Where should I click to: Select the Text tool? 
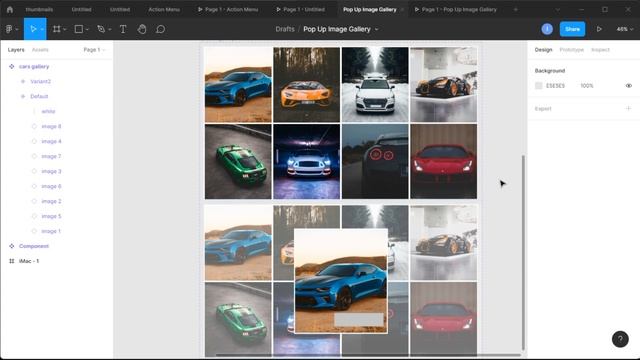tap(123, 29)
